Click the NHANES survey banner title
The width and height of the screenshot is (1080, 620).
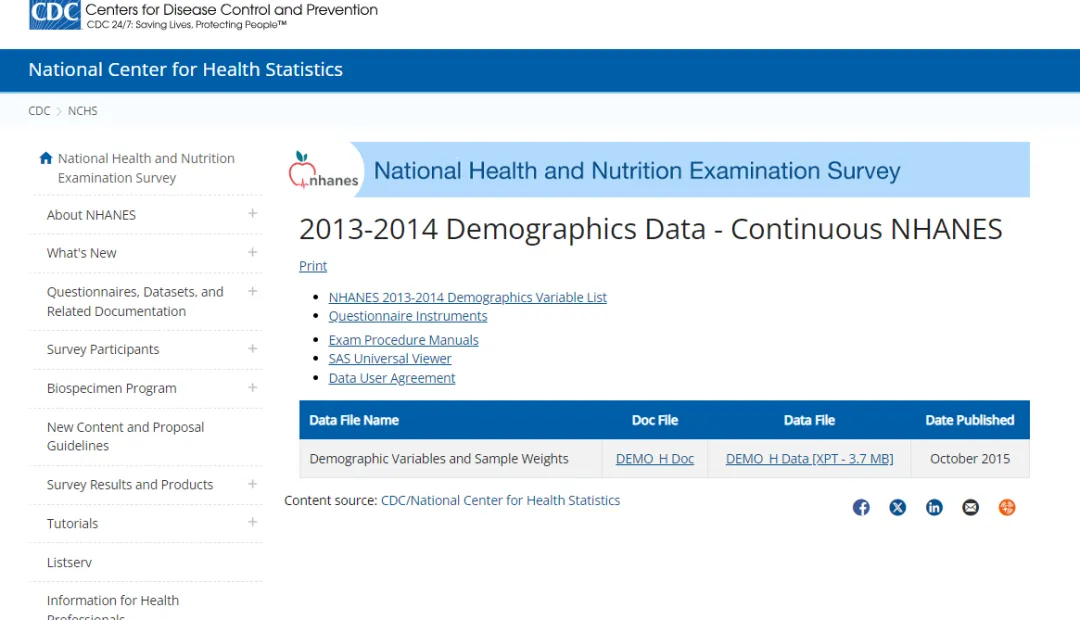pyautogui.click(x=636, y=170)
